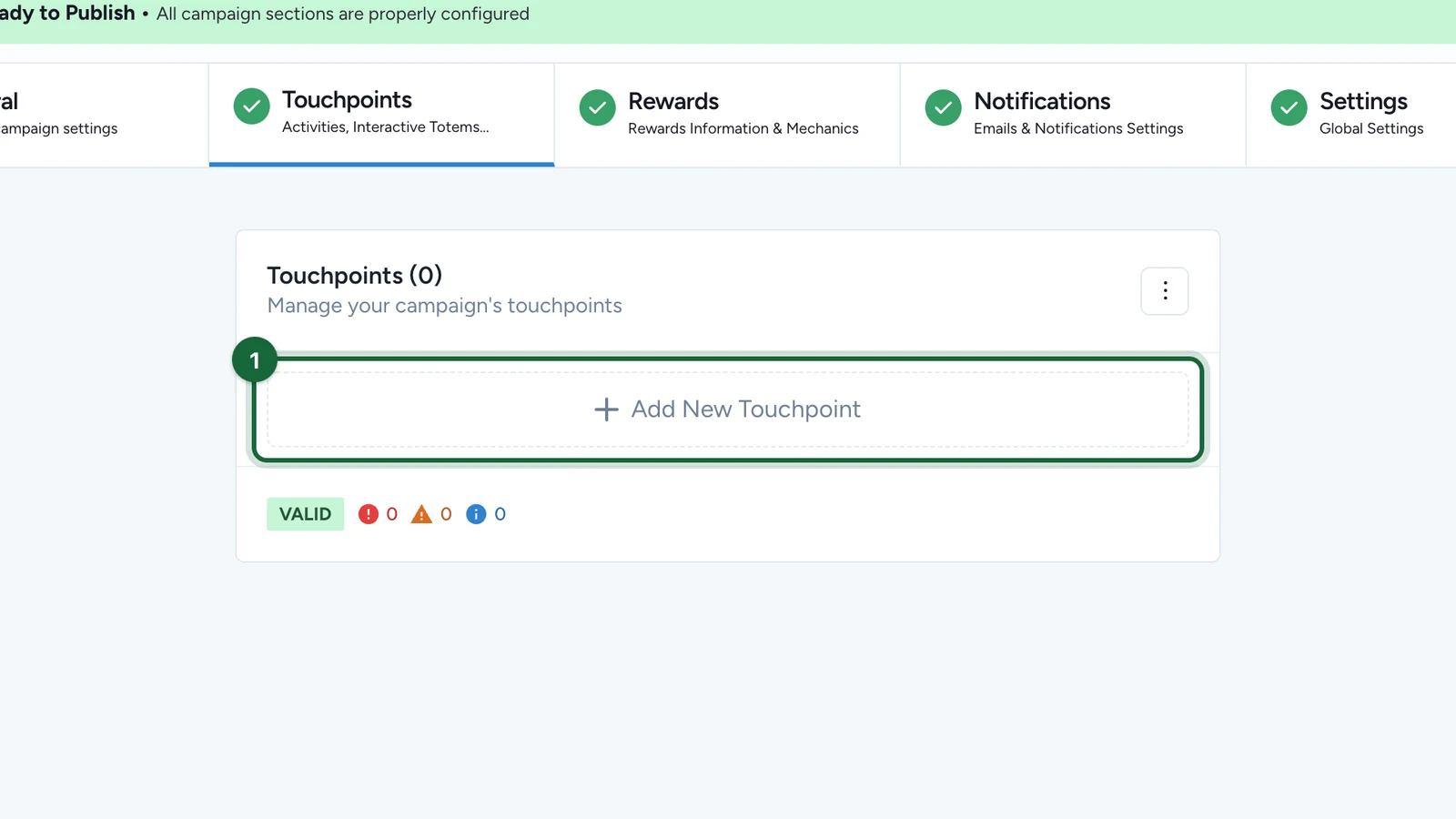This screenshot has height=819, width=1456.
Task: Click the blue info count icon
Action: pyautogui.click(x=476, y=514)
